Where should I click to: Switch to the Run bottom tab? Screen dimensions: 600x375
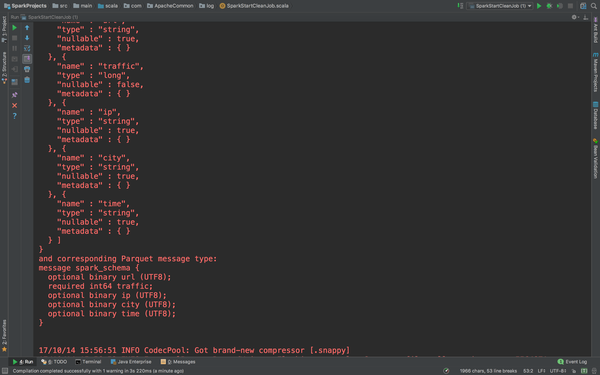[23, 362]
